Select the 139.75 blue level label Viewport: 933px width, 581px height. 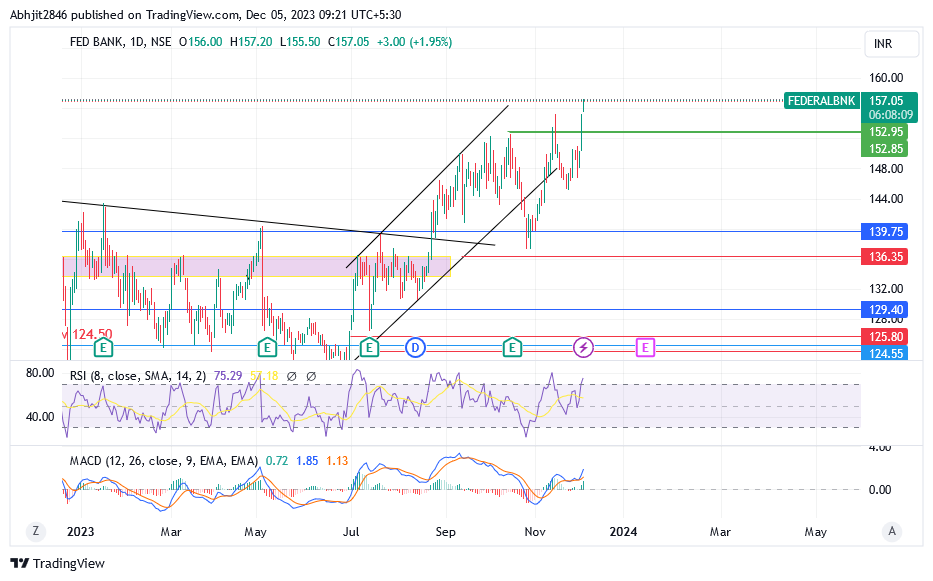pos(885,232)
